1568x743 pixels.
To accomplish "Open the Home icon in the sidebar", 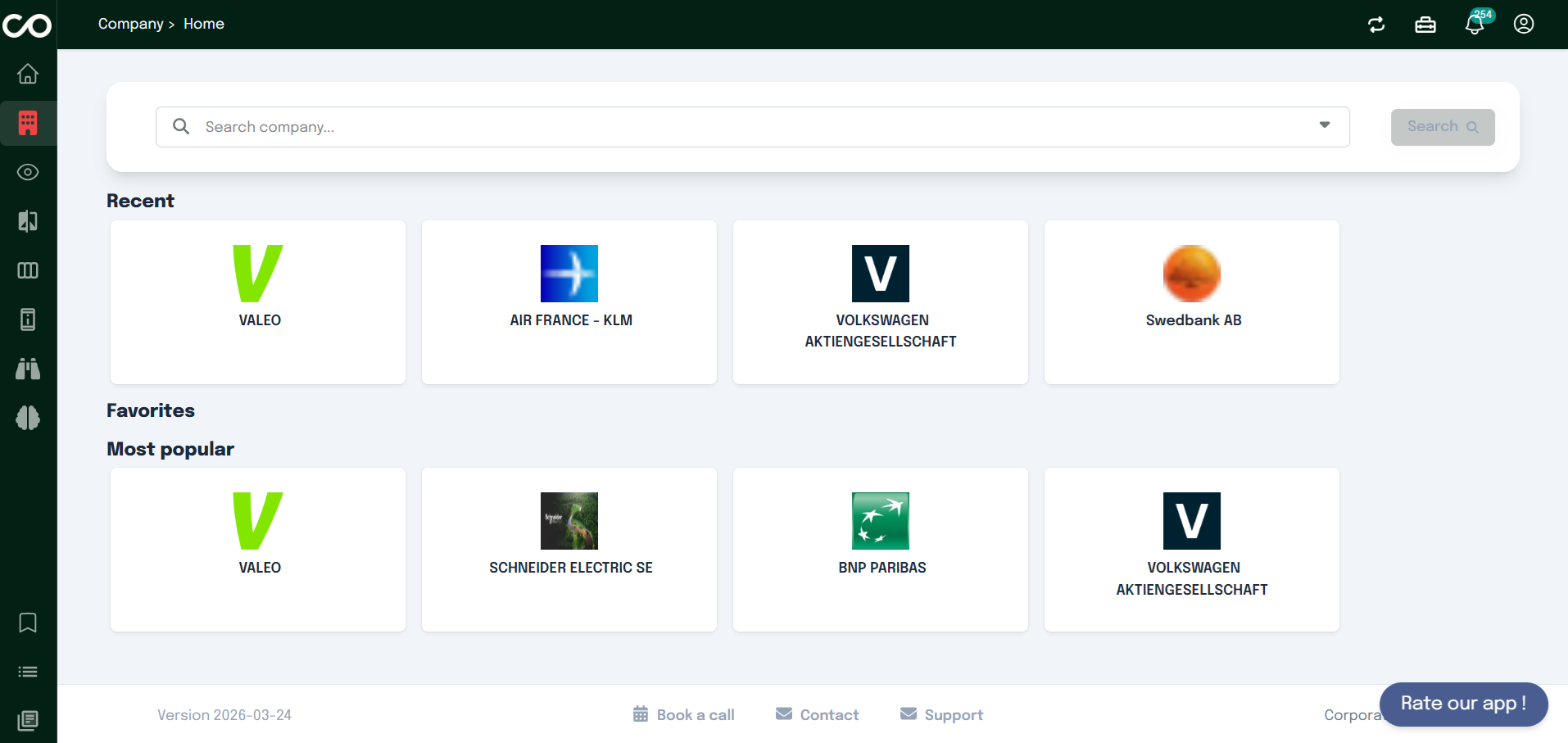I will click(x=27, y=74).
